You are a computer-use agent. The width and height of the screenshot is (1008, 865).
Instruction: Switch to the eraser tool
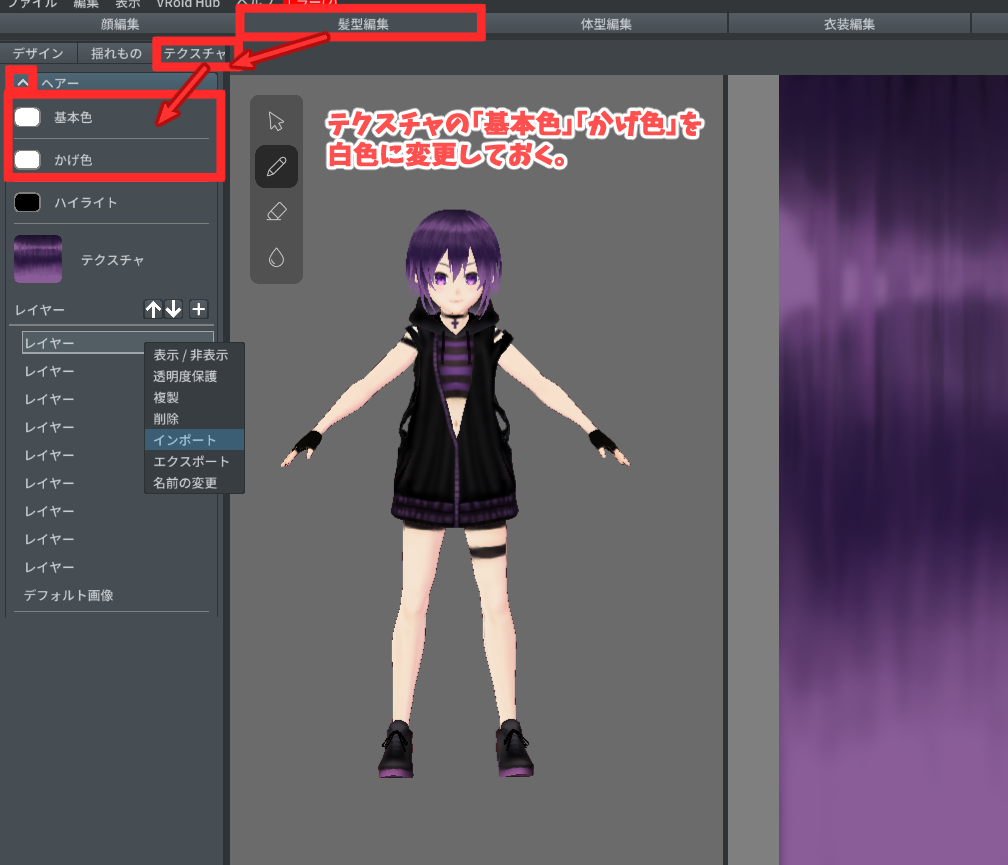pos(277,211)
